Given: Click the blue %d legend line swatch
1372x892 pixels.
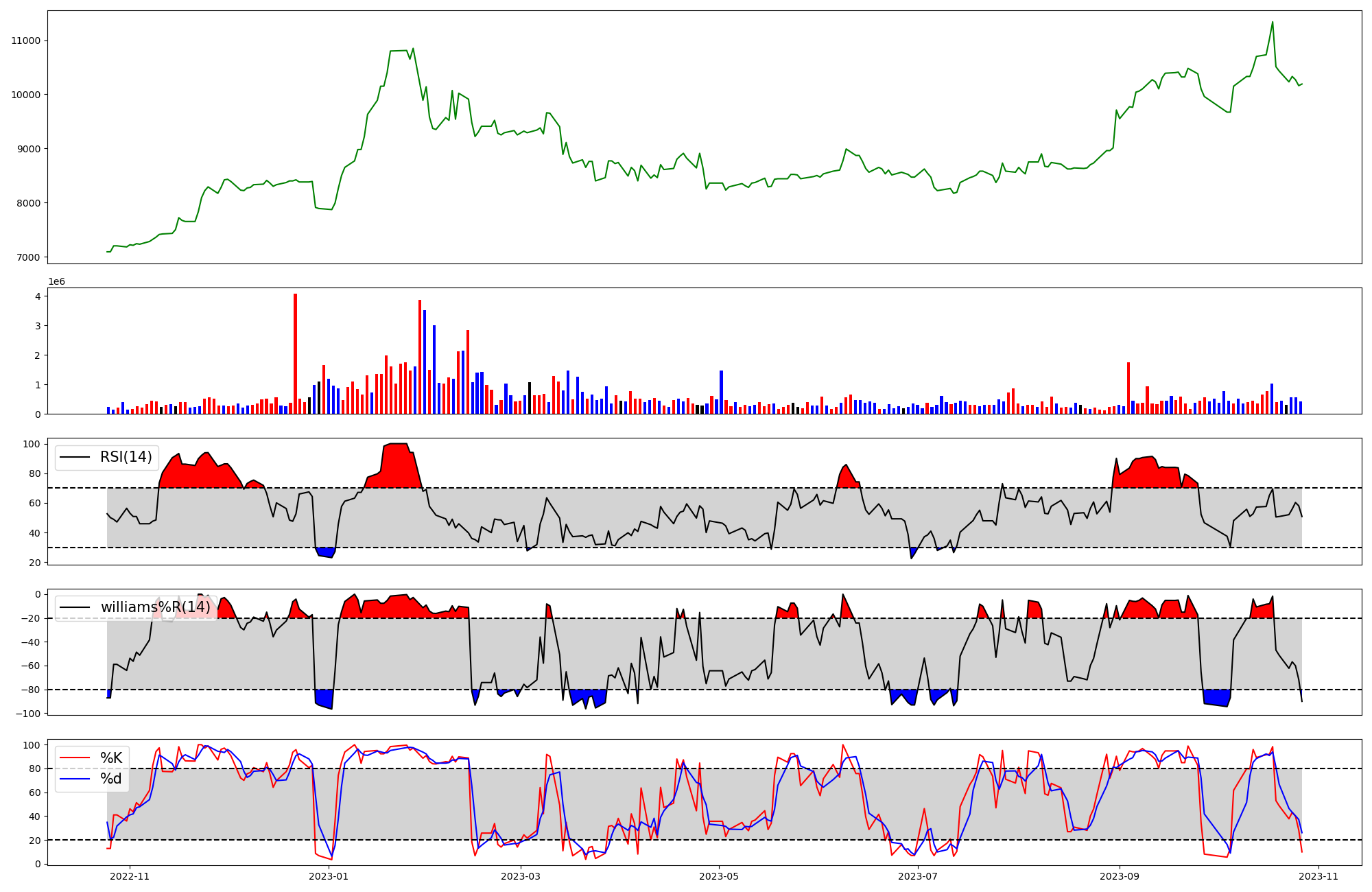Looking at the screenshot, I should pos(75,778).
